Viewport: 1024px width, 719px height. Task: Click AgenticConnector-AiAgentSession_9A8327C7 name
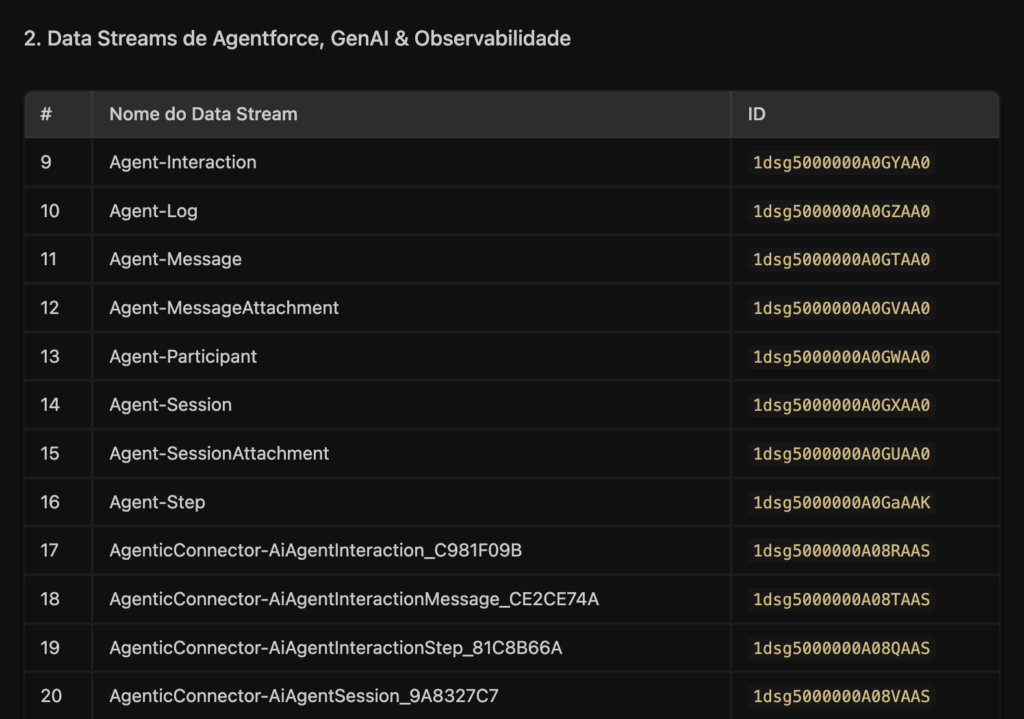coord(304,696)
